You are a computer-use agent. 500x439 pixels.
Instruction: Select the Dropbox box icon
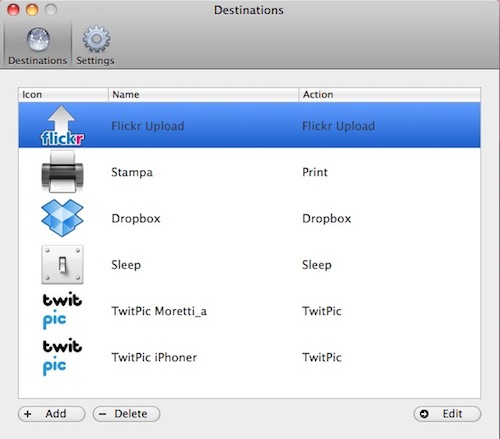[x=62, y=218]
